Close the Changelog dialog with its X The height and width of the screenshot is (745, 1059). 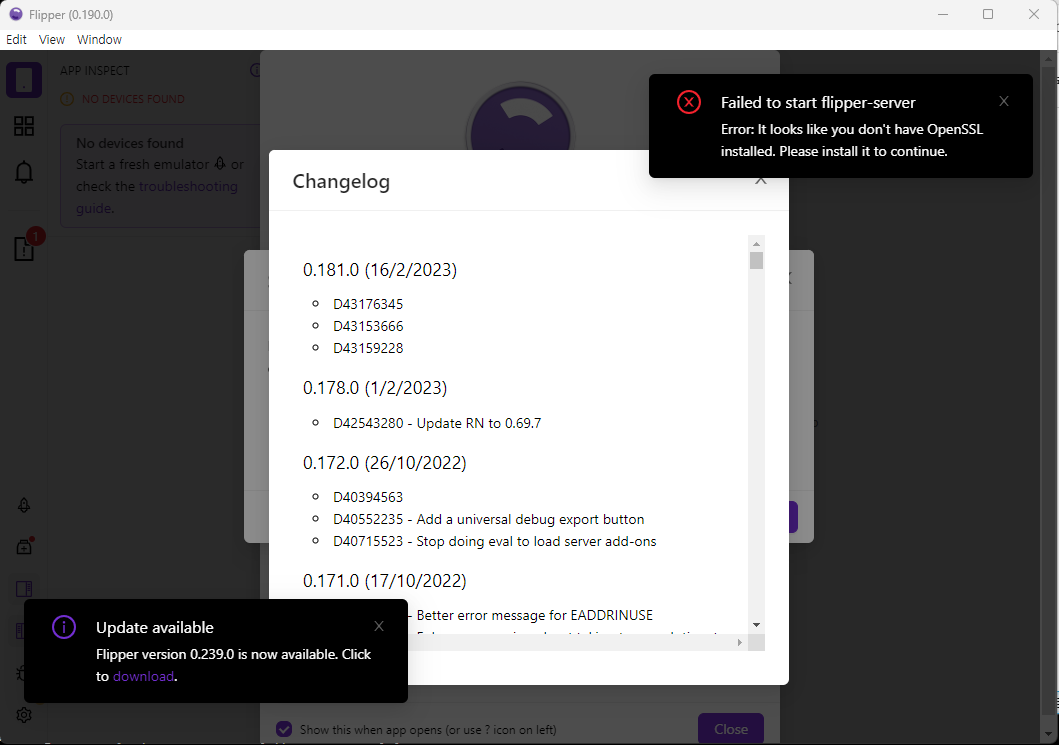tap(760, 181)
